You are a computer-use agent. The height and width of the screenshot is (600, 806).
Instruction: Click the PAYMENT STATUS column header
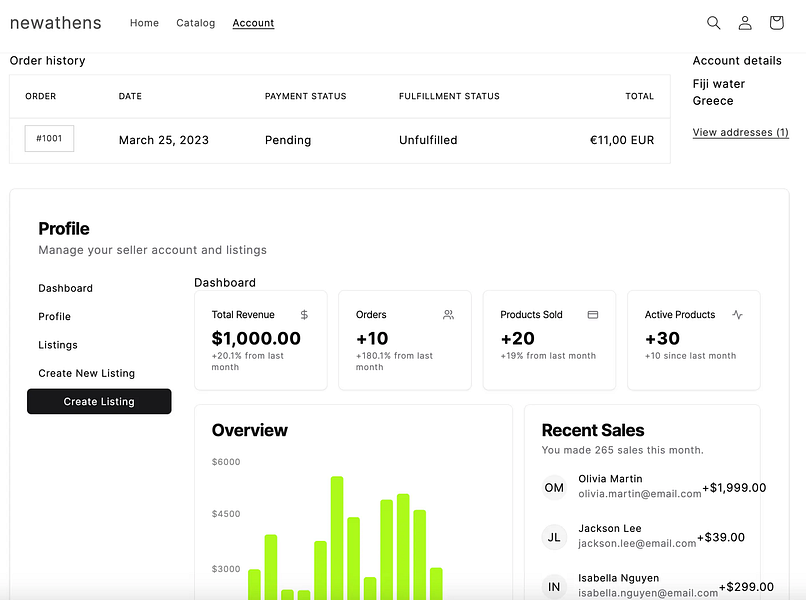pyautogui.click(x=305, y=96)
